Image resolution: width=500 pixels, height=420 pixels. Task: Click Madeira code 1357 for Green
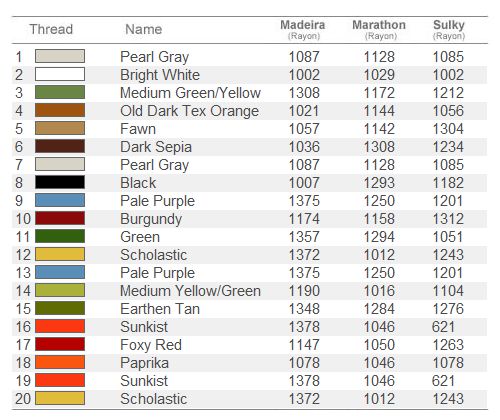(x=304, y=237)
